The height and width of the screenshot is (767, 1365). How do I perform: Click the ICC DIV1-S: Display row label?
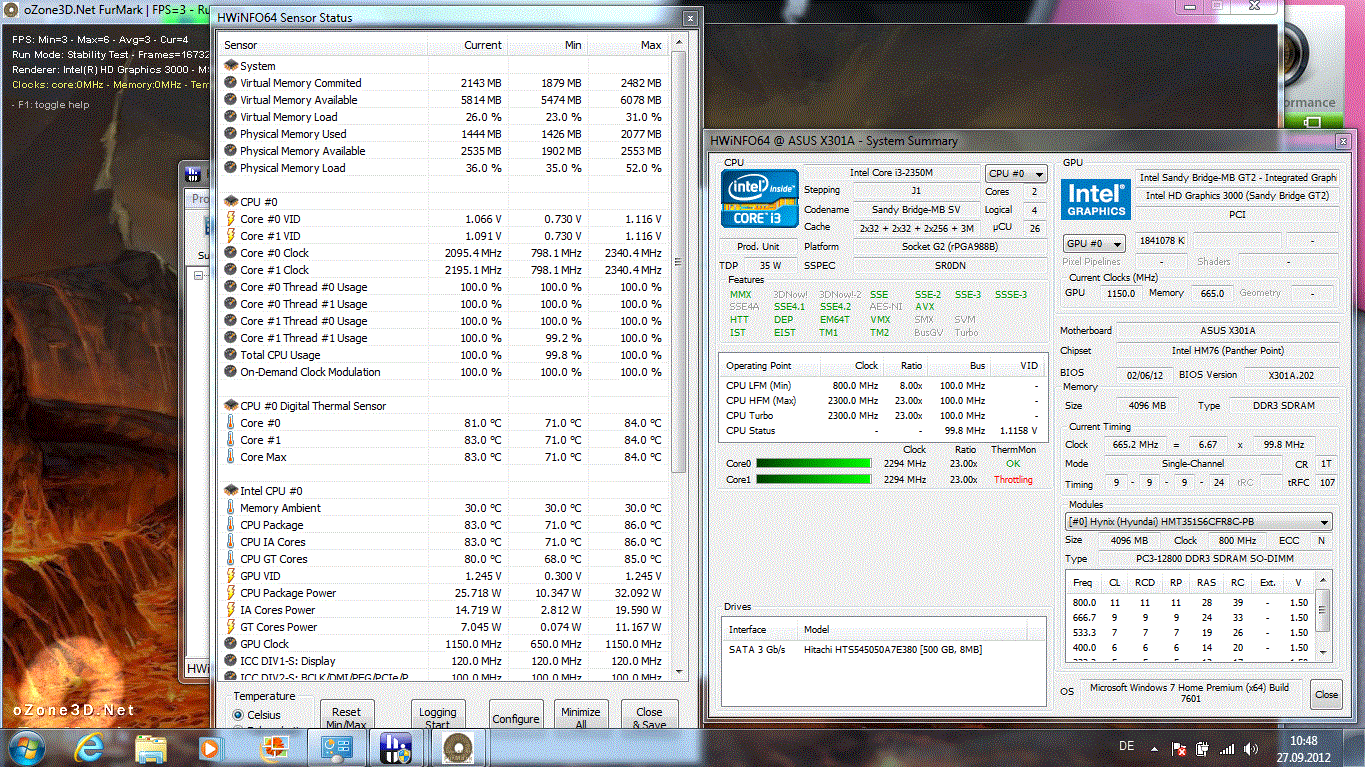288,661
